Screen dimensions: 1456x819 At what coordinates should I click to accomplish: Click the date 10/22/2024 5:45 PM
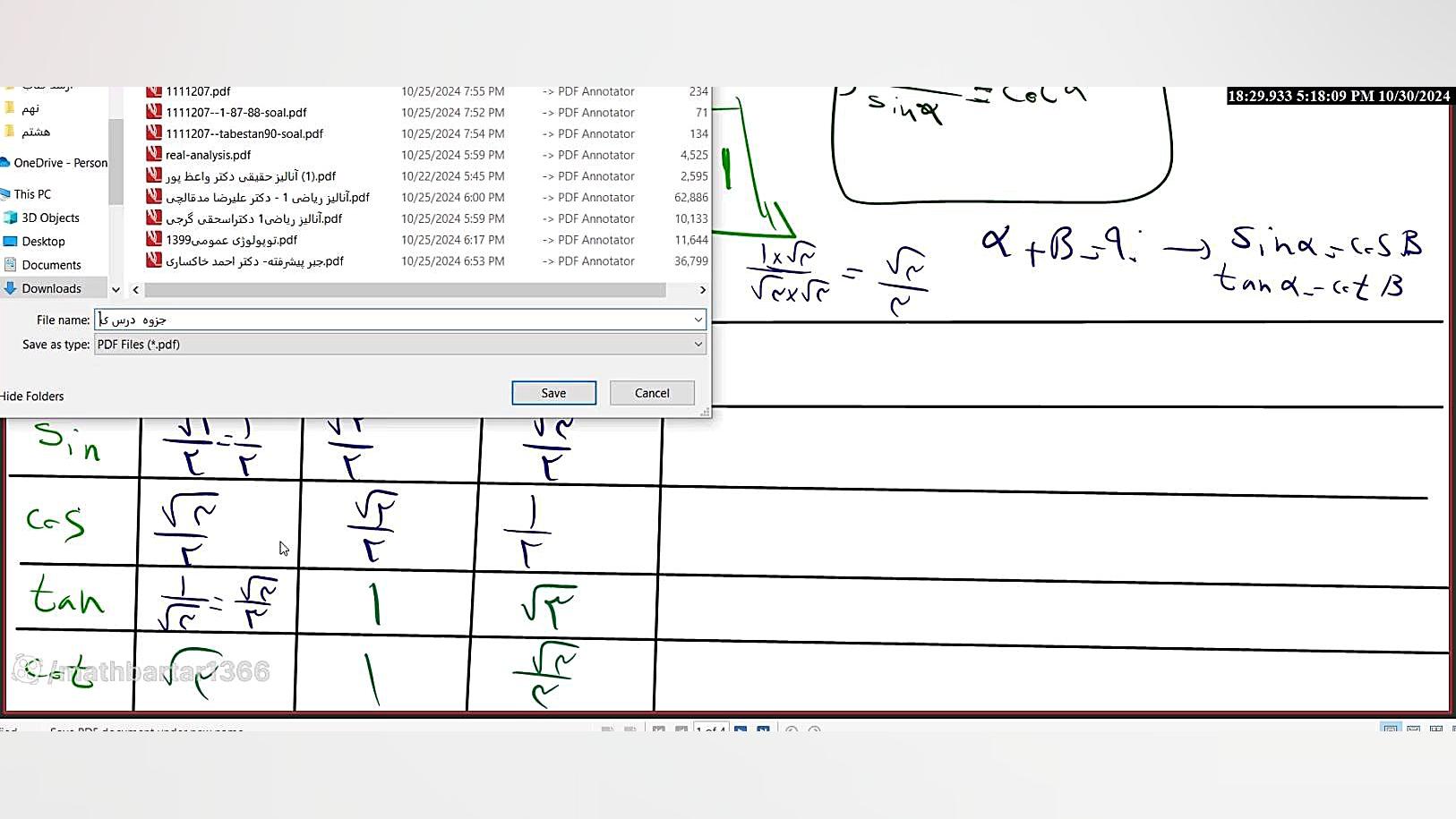pos(453,176)
